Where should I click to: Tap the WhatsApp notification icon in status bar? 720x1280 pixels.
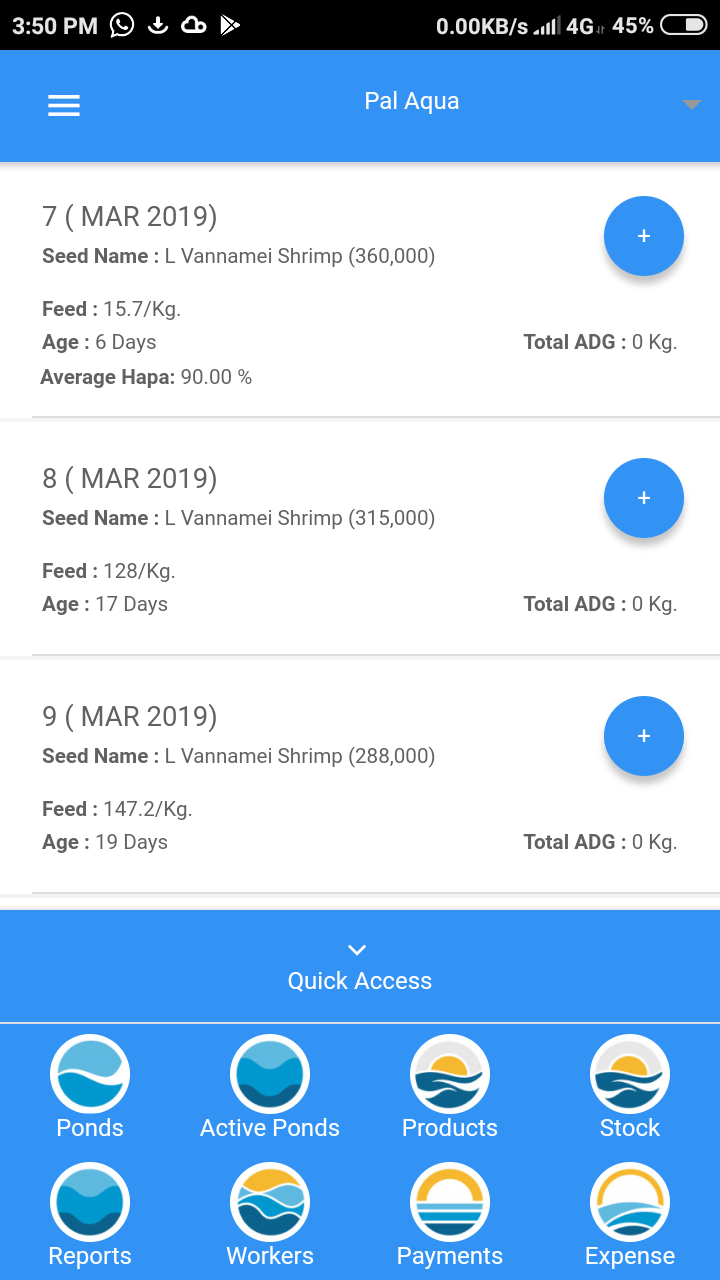122,25
